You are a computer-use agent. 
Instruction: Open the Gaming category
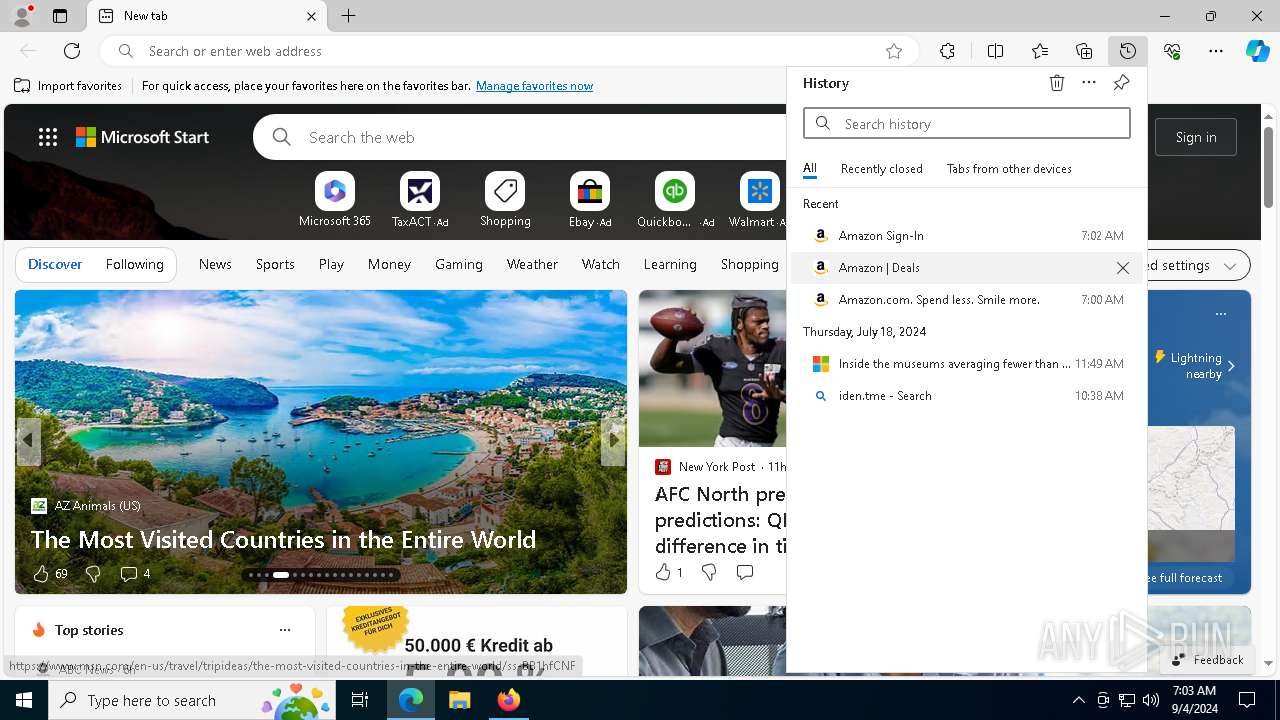[x=459, y=265]
